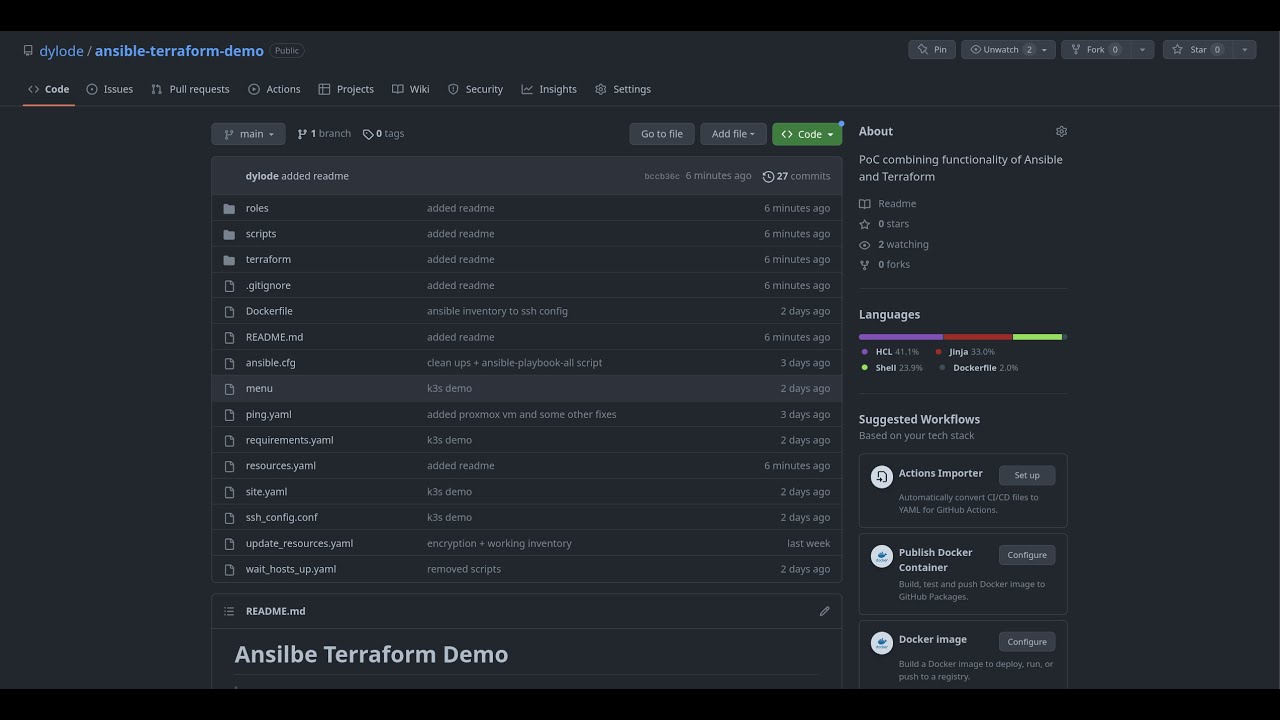The width and height of the screenshot is (1280, 720).
Task: Open the roles folder icon
Action: tap(229, 208)
